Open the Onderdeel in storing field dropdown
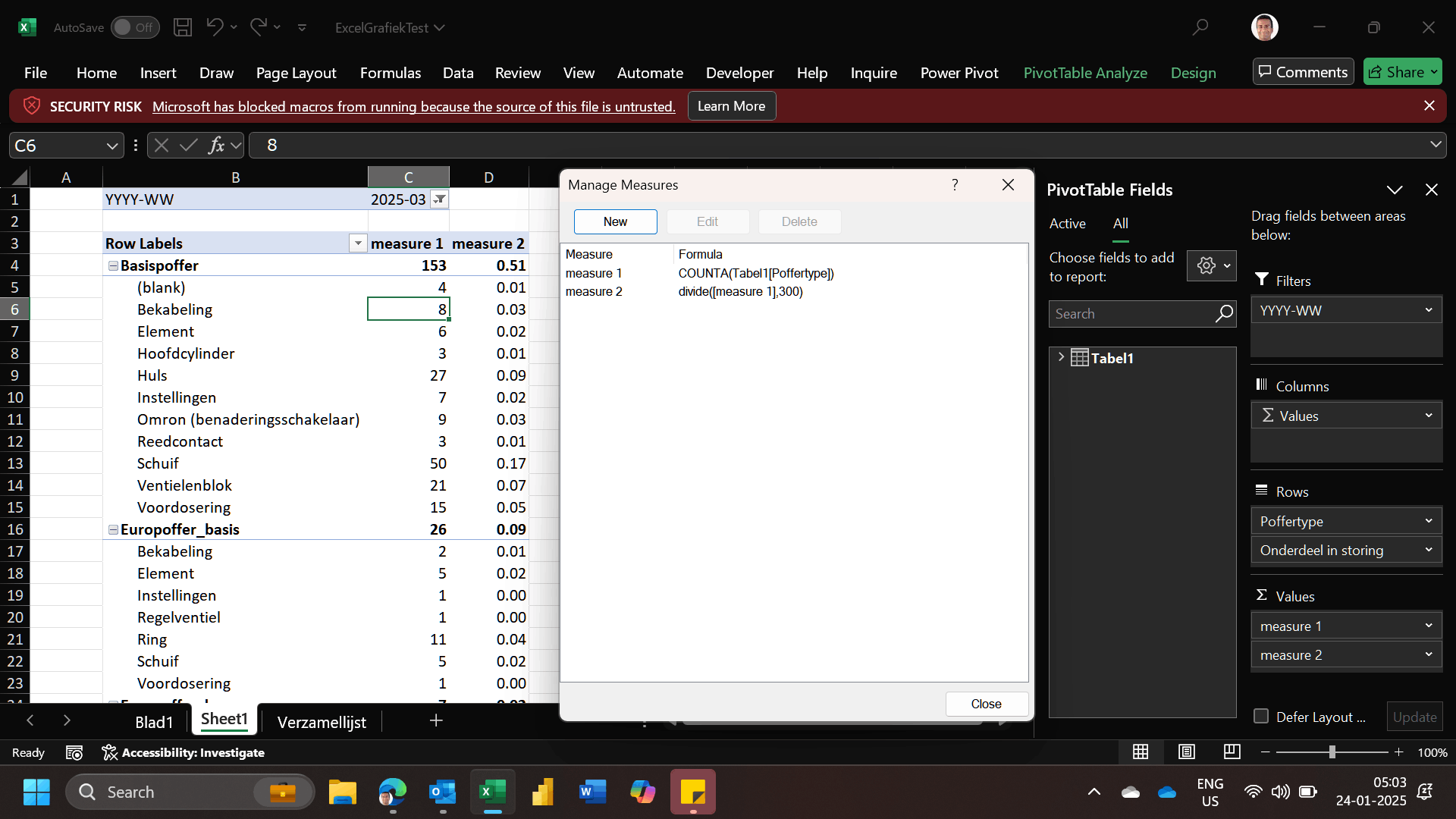 click(x=1429, y=550)
